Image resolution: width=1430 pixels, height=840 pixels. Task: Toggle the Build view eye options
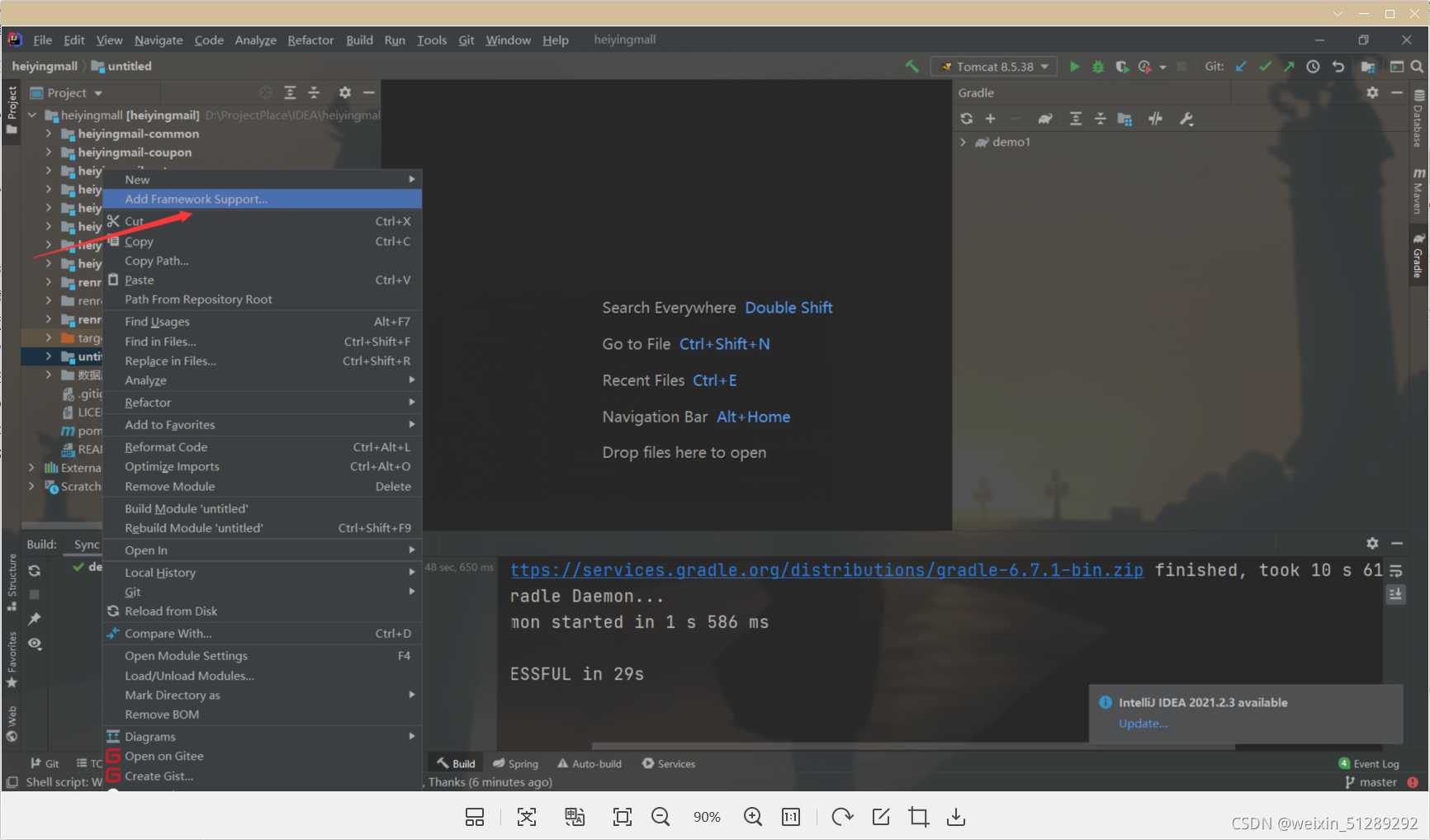point(35,644)
